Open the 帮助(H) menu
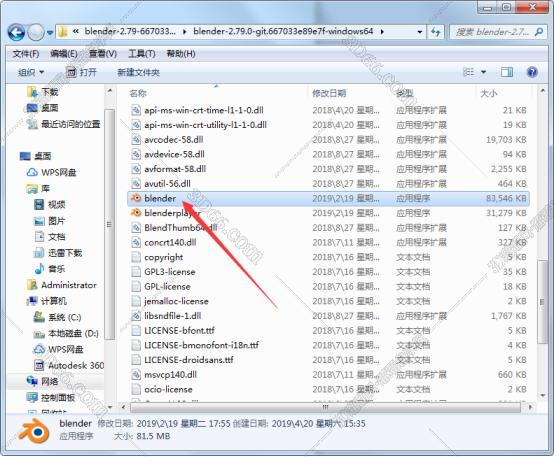Screen dimensions: 554x457 coord(181,54)
